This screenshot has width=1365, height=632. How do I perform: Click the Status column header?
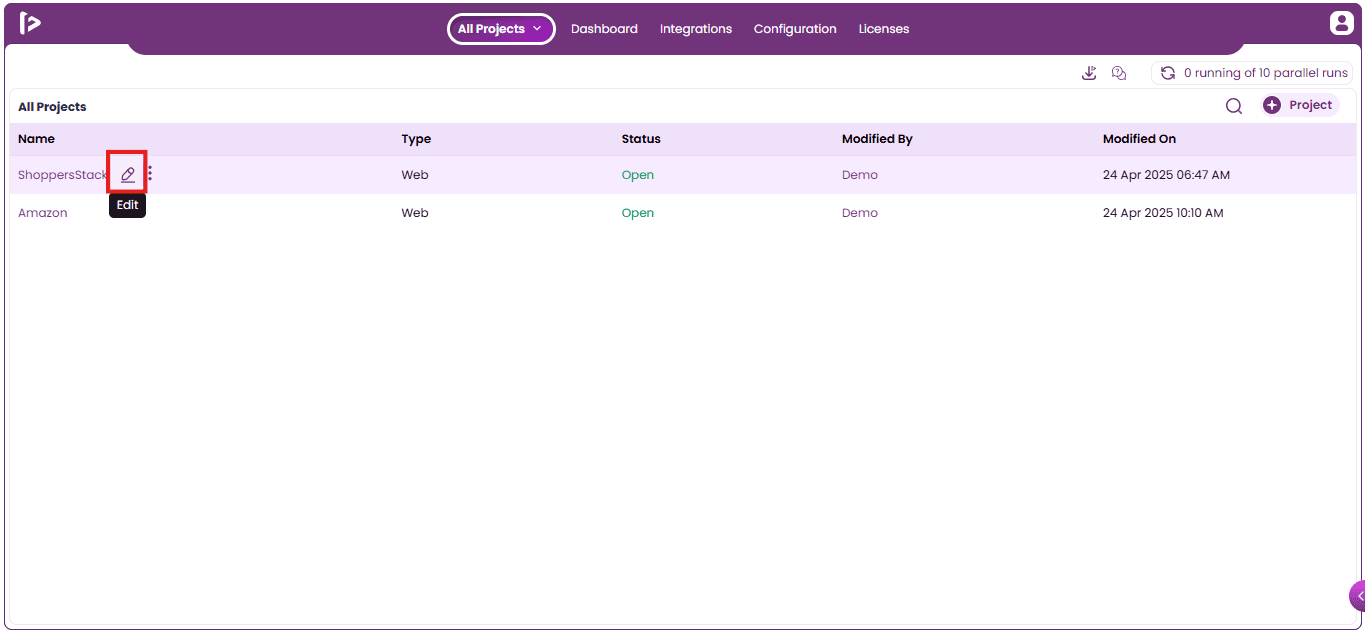point(641,139)
